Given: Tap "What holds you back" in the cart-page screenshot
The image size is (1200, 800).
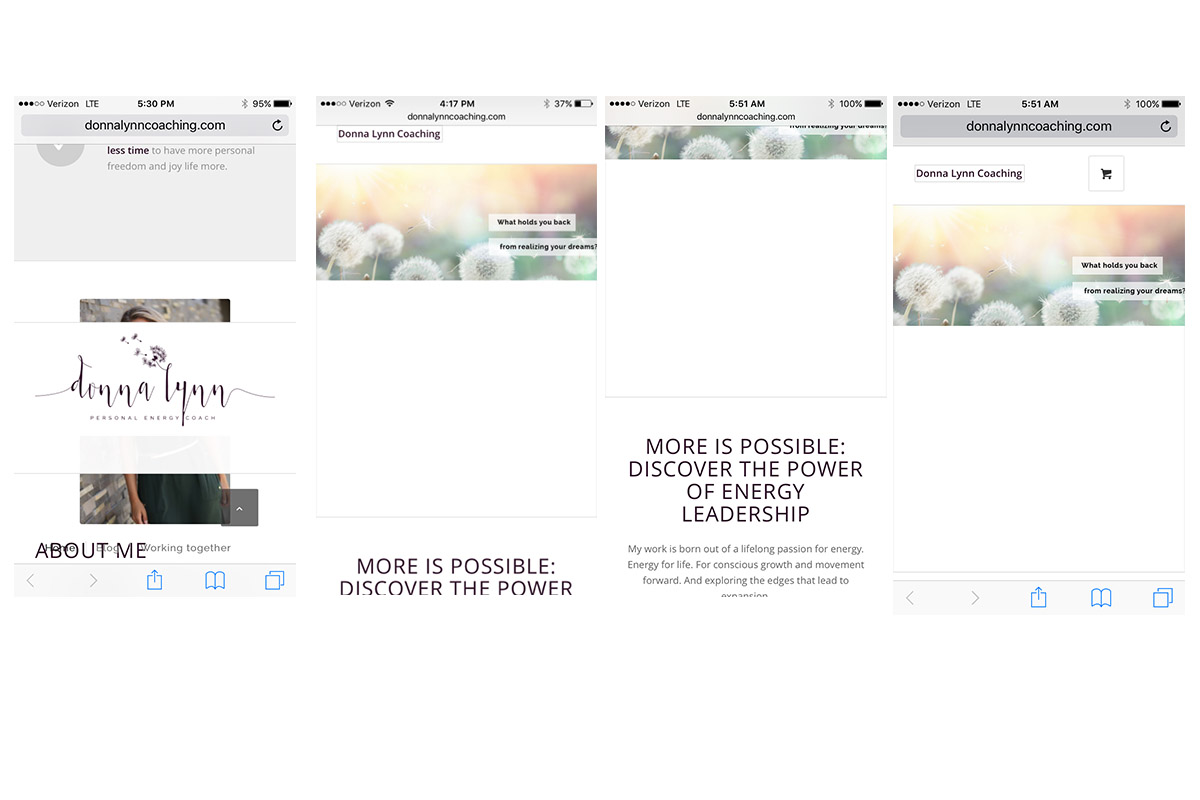Looking at the screenshot, I should tap(1119, 266).
